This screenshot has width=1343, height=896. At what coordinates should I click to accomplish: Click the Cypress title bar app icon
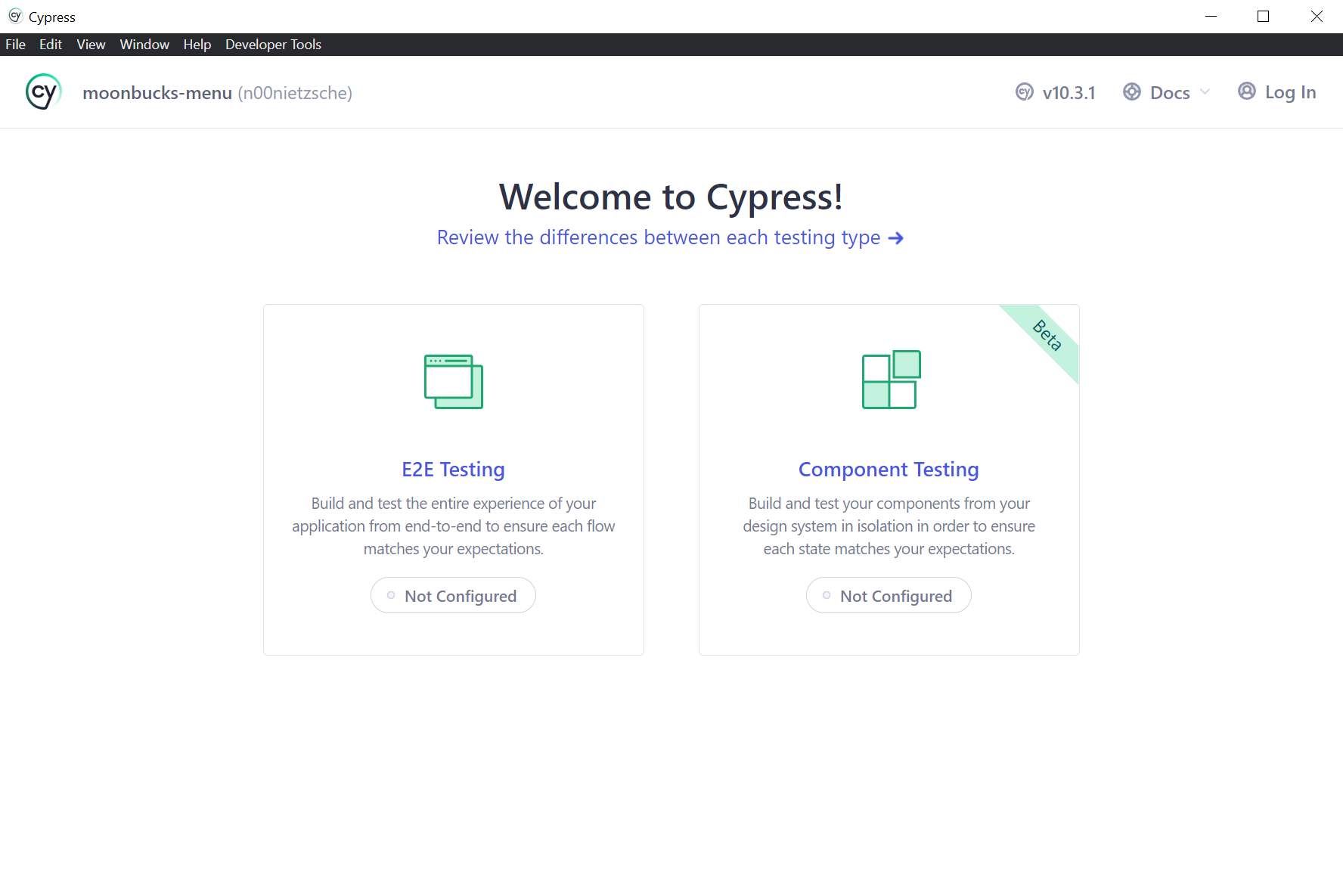tap(15, 16)
